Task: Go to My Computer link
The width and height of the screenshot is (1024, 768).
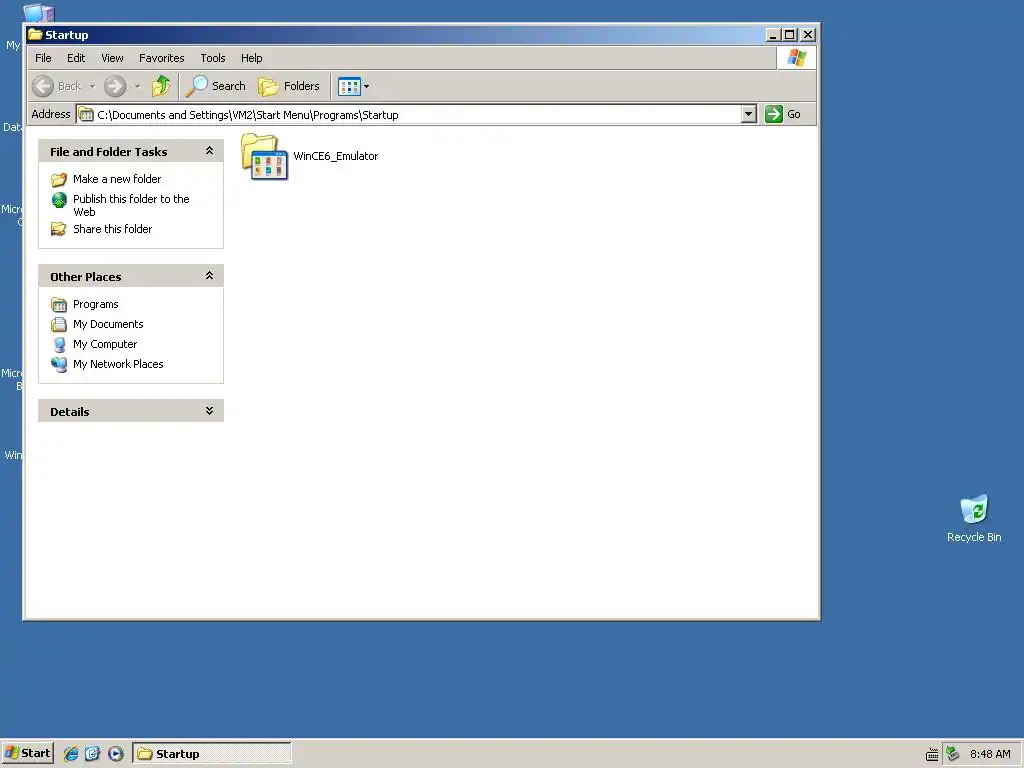Action: point(104,344)
